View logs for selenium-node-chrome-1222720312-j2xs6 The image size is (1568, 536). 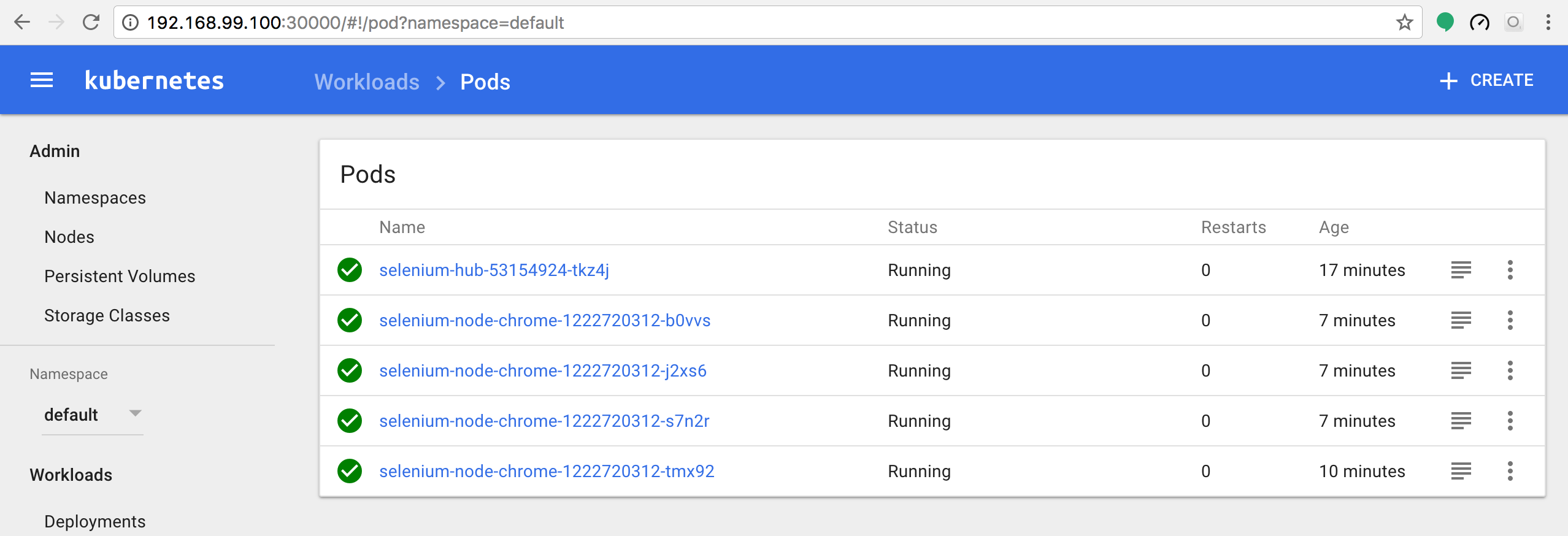(1461, 370)
